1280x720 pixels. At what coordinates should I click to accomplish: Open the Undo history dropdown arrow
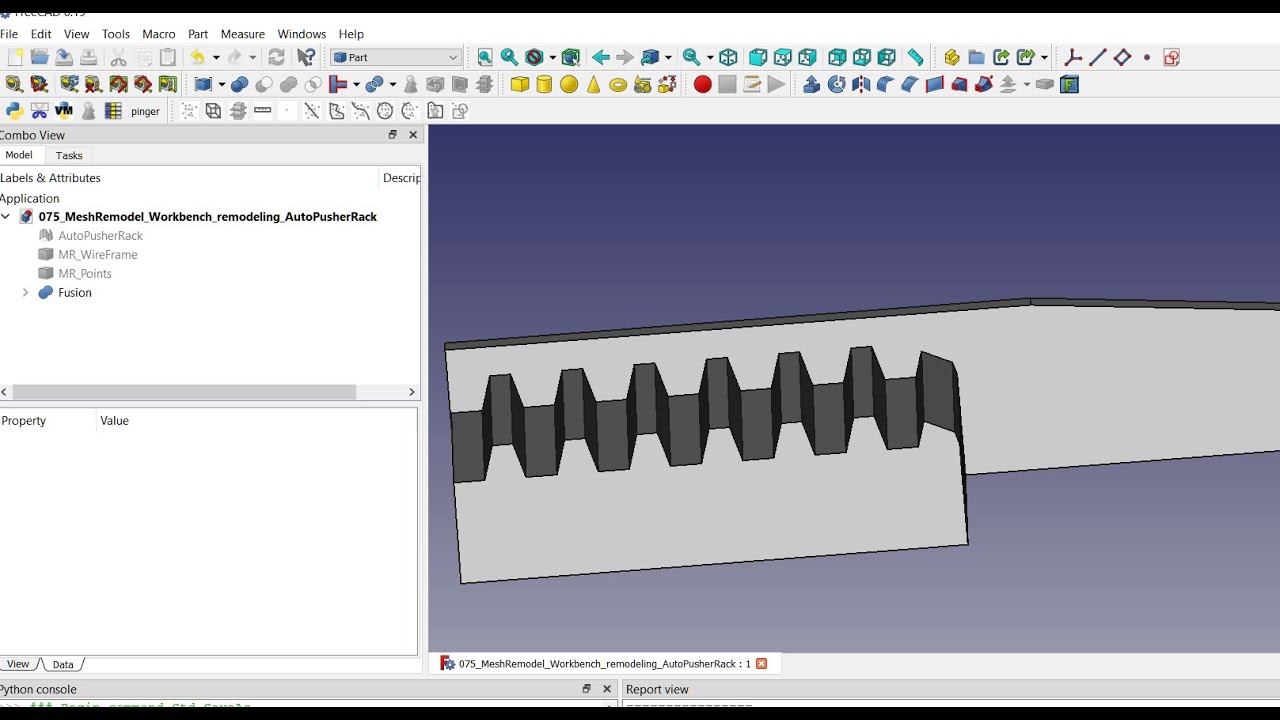tap(216, 58)
